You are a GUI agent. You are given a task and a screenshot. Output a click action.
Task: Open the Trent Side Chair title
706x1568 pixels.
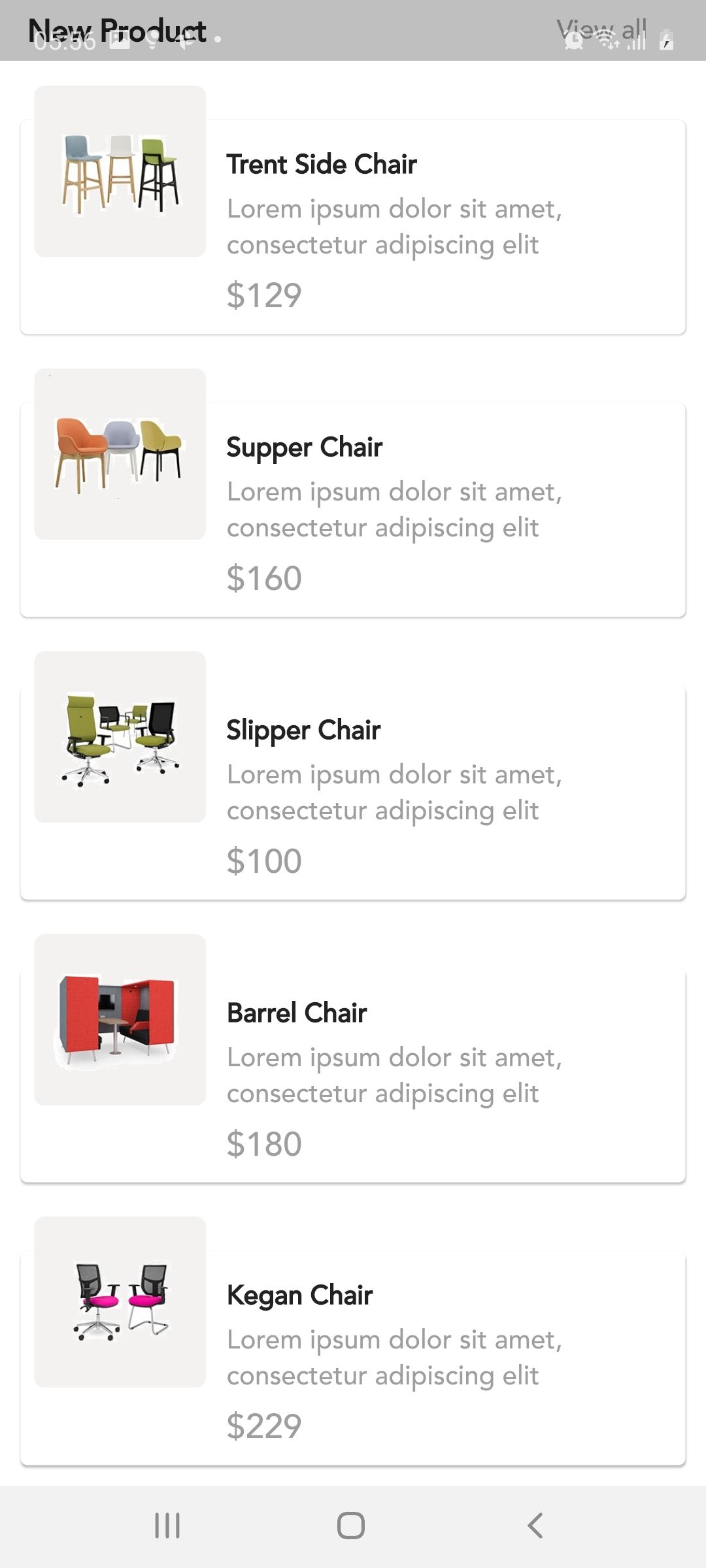pyautogui.click(x=322, y=165)
